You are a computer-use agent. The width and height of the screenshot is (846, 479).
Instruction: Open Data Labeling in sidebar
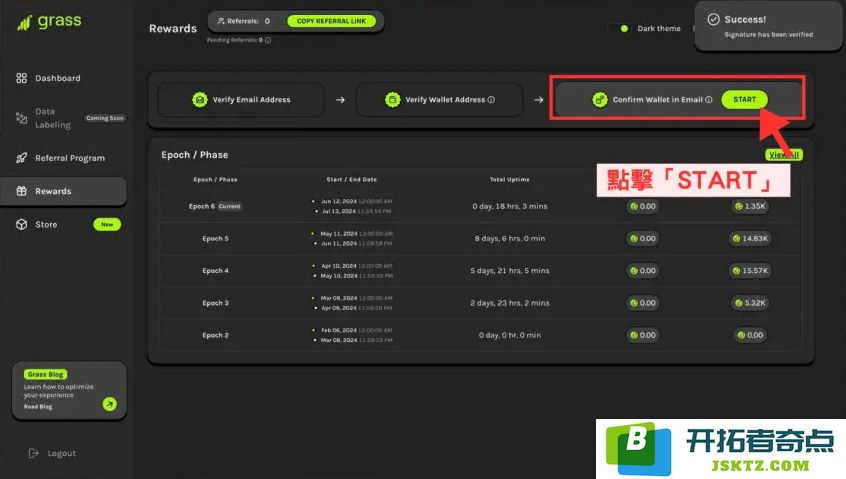tap(53, 118)
